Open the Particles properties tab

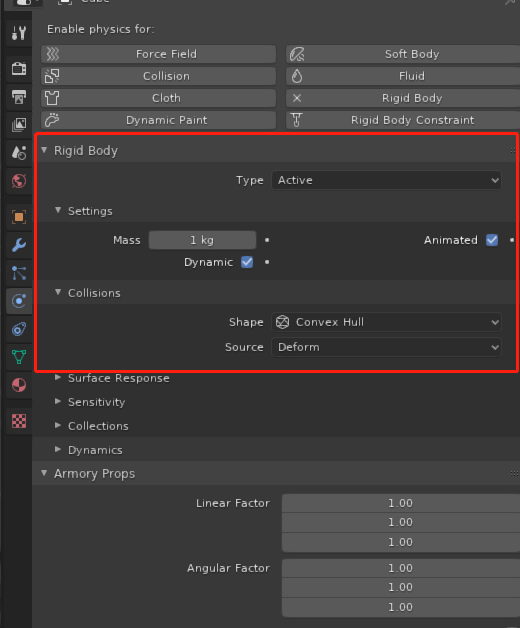click(x=19, y=273)
